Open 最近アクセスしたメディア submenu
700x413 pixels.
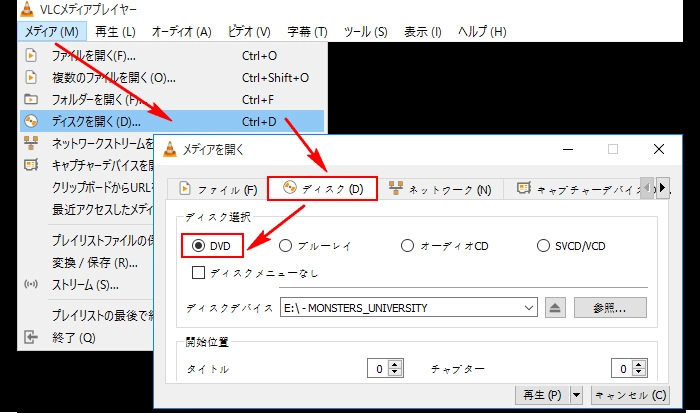click(103, 209)
